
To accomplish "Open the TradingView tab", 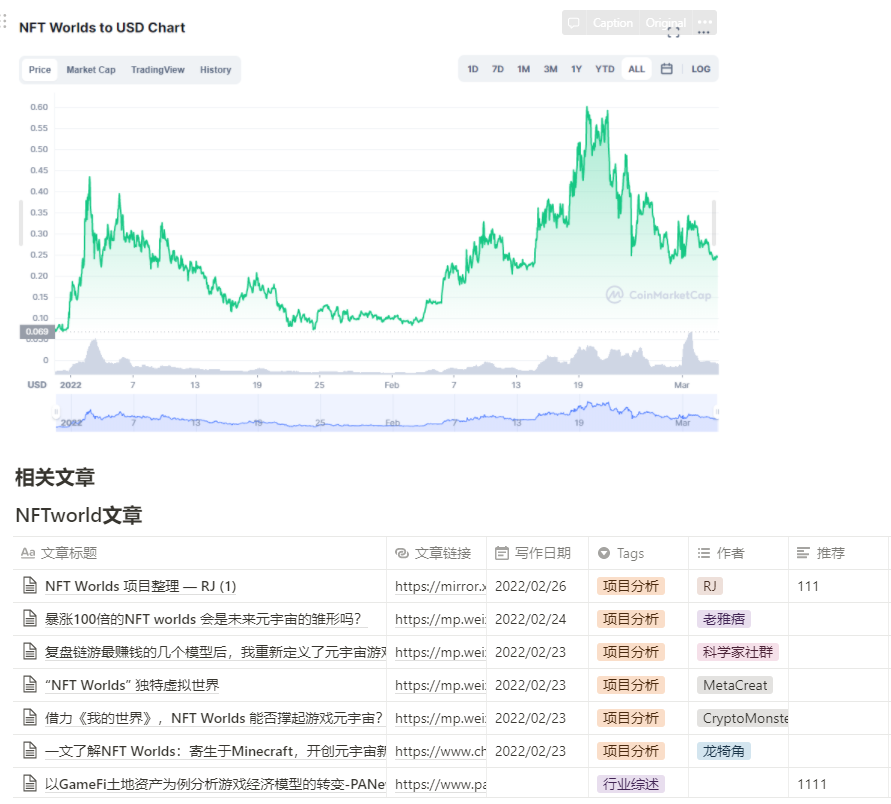I will (x=157, y=69).
